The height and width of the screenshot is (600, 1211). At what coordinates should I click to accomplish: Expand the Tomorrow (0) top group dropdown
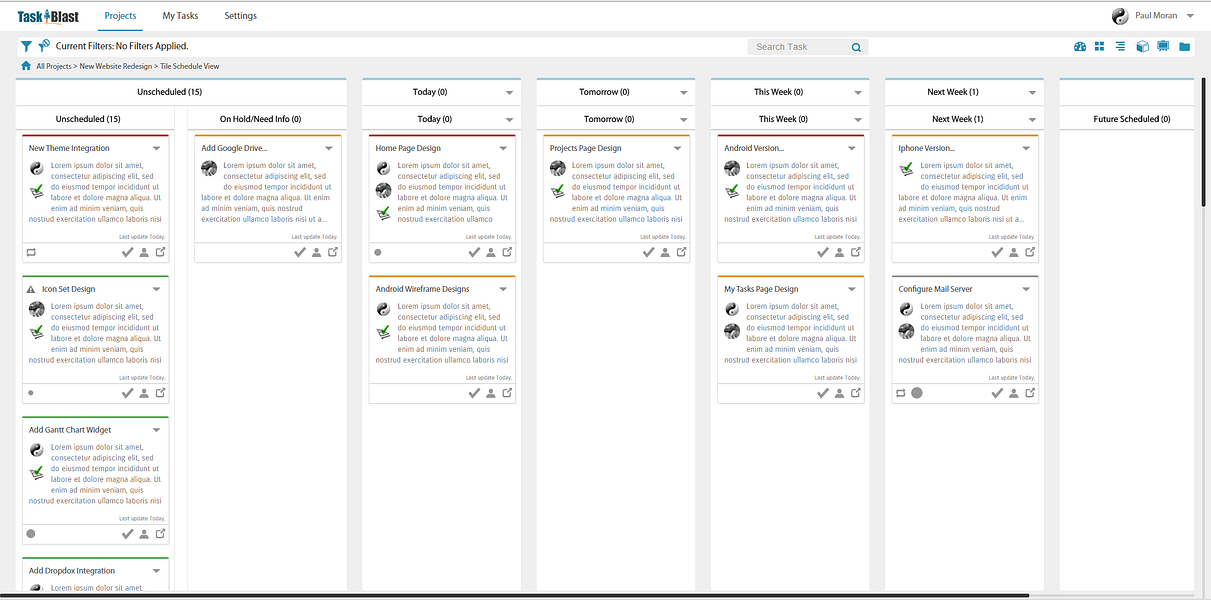tap(684, 92)
